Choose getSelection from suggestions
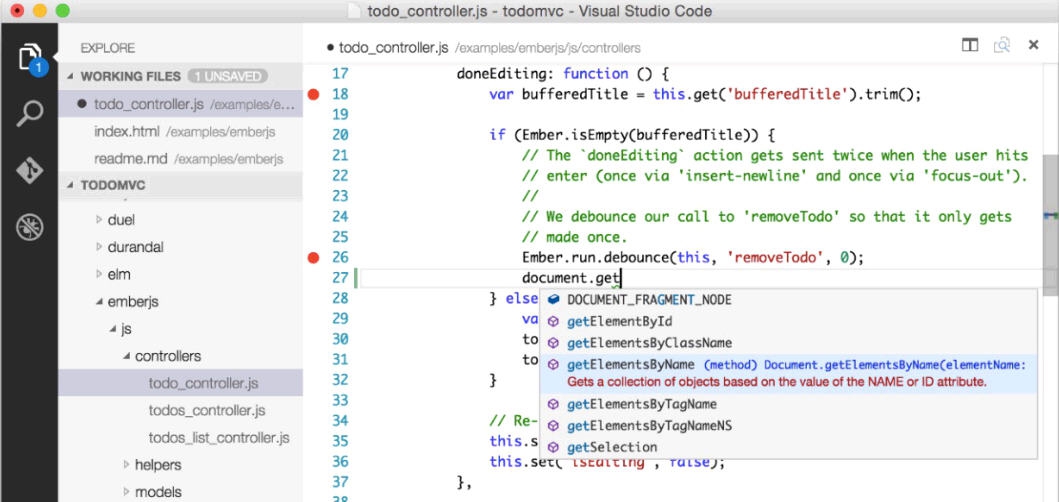The width and height of the screenshot is (1059, 502). point(788,447)
